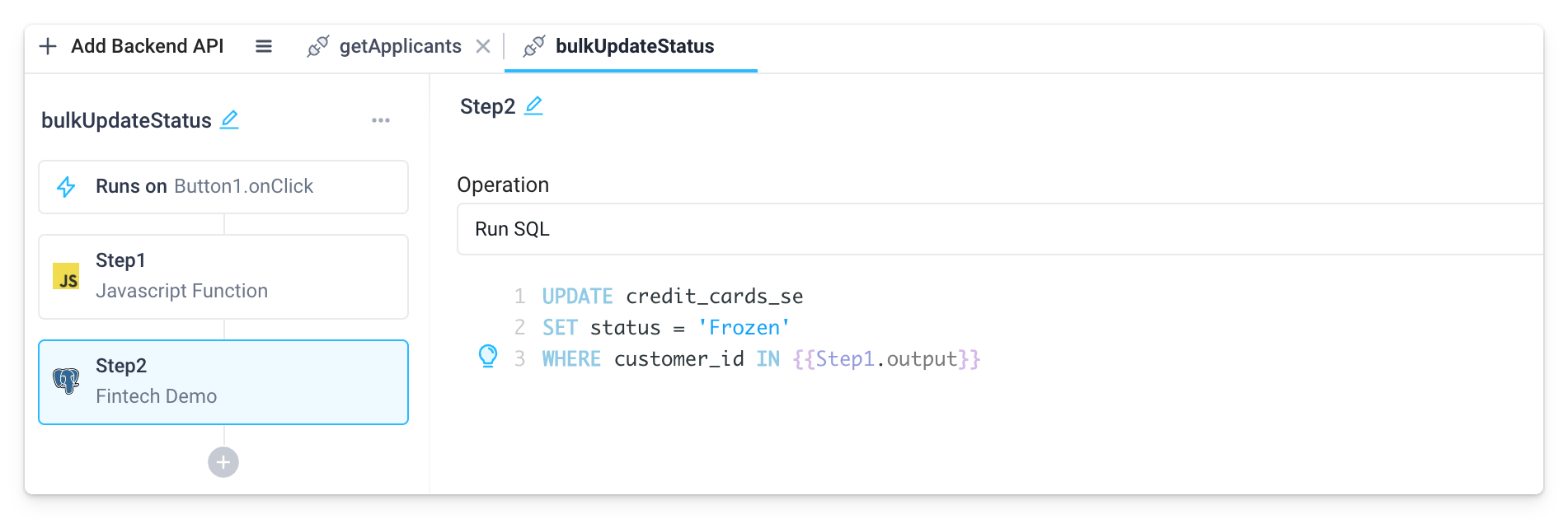Close the getApplicants tab
1568x519 pixels.
click(484, 46)
